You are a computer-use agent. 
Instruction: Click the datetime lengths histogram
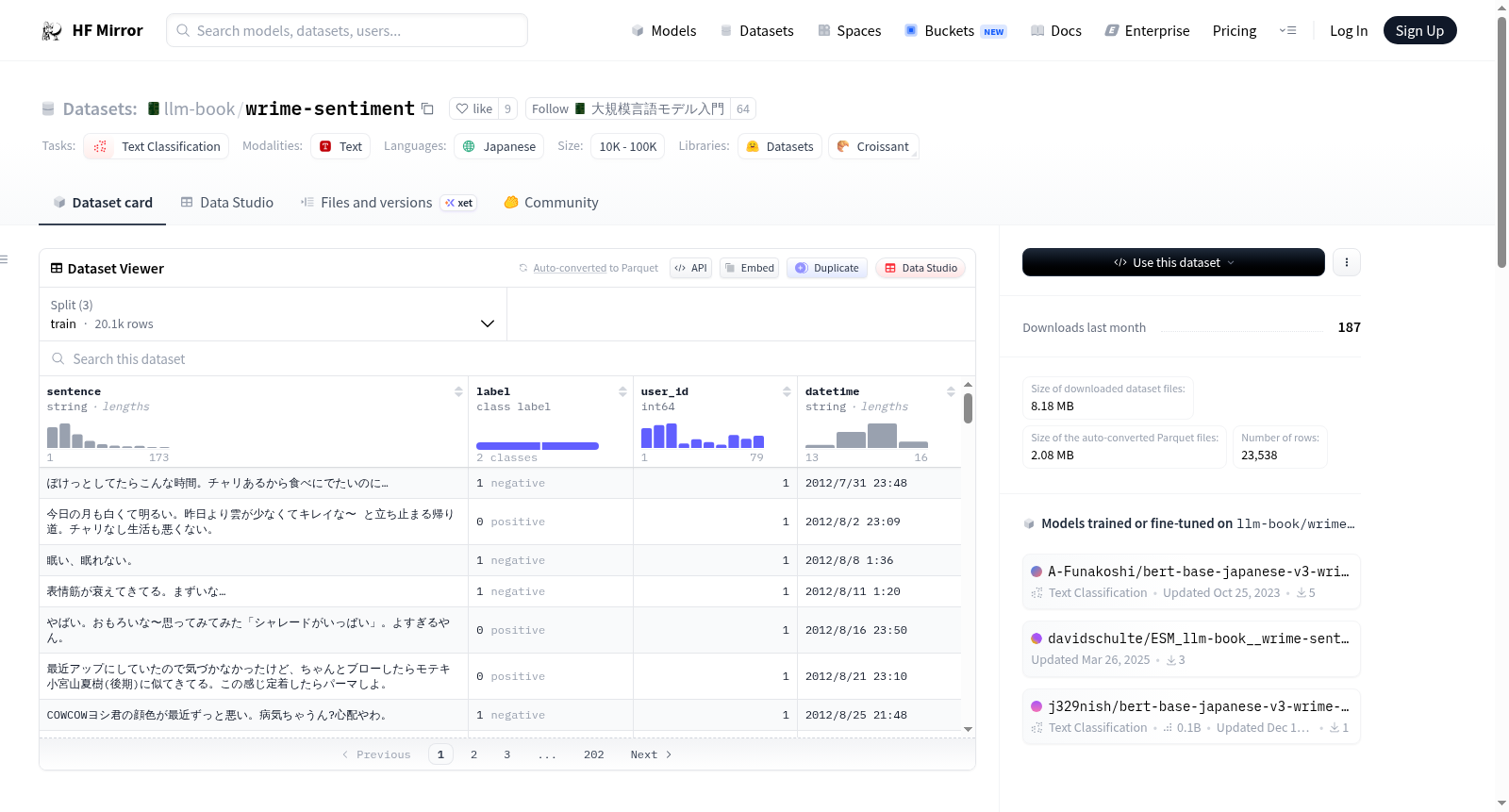coord(867,436)
